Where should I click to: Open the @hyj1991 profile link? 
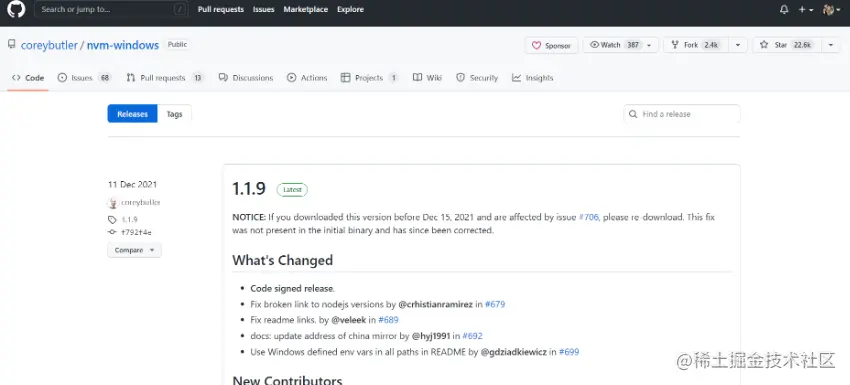point(431,336)
